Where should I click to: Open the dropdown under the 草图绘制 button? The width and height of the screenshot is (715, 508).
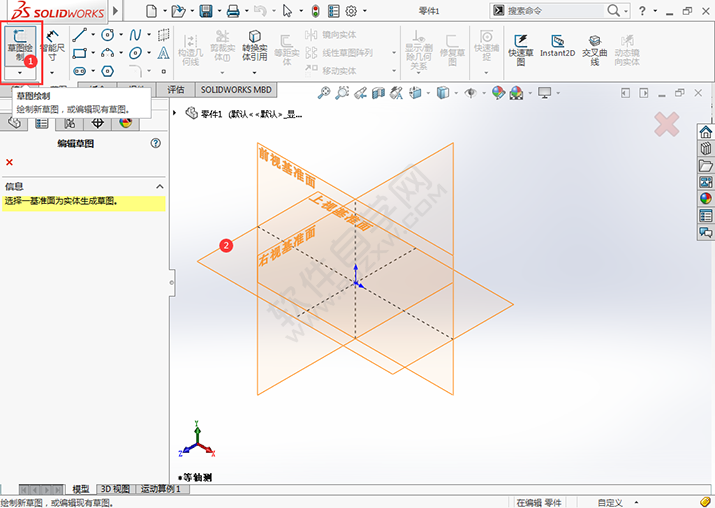pos(20,73)
